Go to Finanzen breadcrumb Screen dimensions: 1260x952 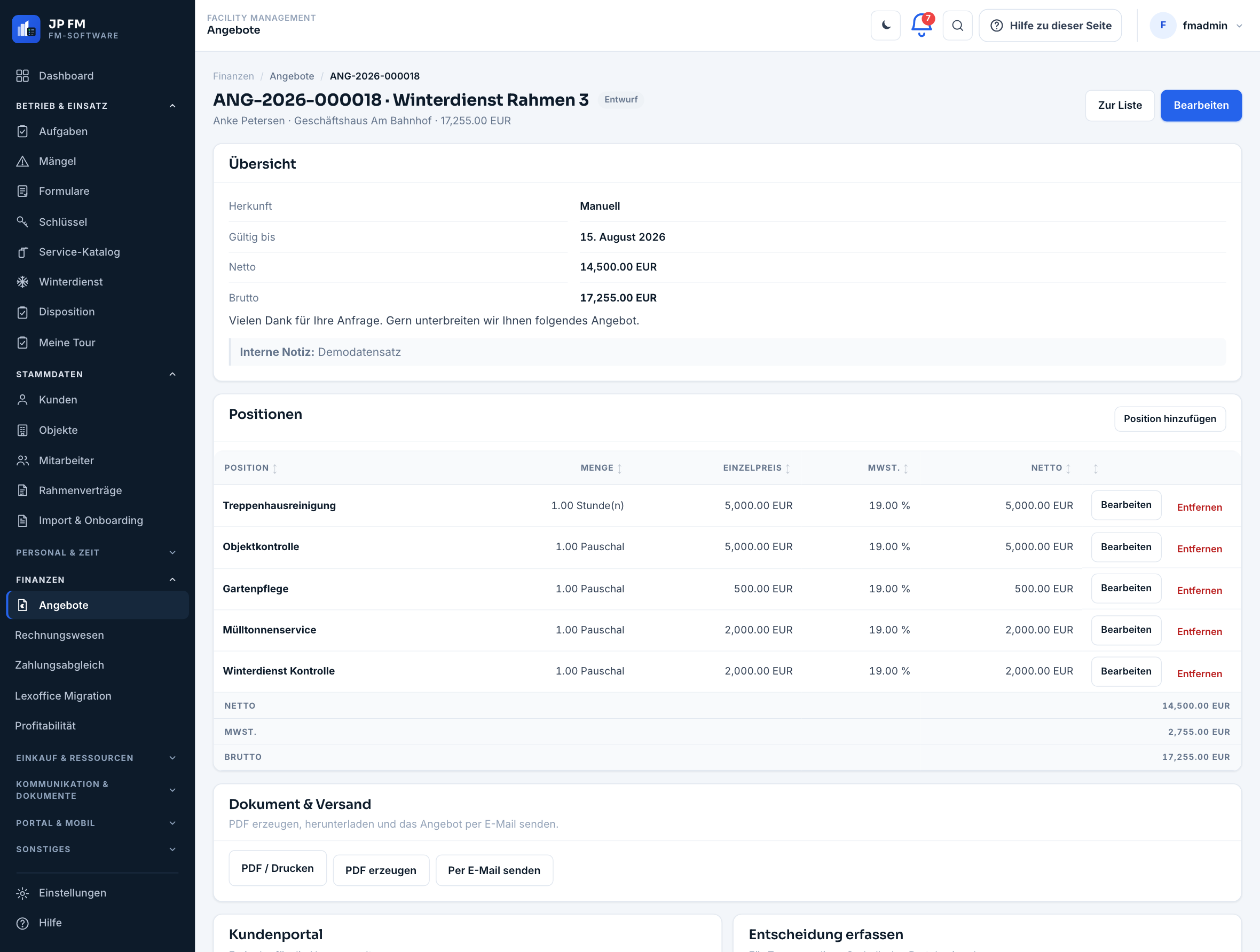pos(233,76)
